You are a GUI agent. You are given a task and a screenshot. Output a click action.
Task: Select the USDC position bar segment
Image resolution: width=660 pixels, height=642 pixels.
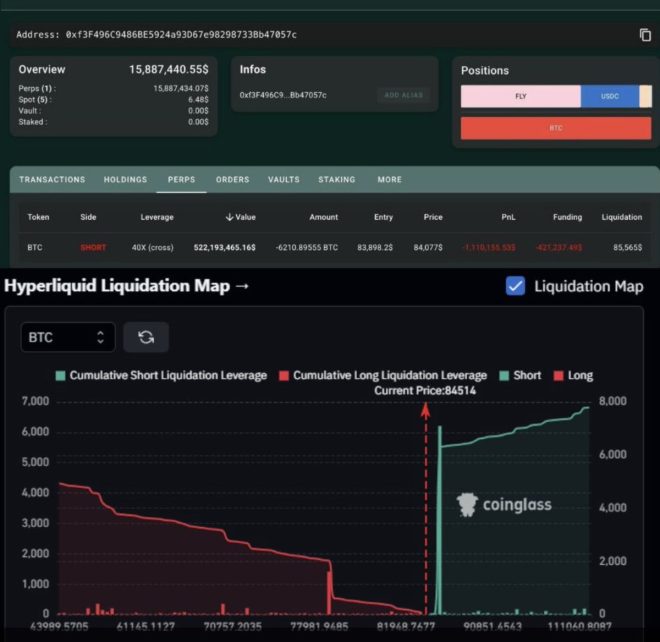tap(610, 96)
